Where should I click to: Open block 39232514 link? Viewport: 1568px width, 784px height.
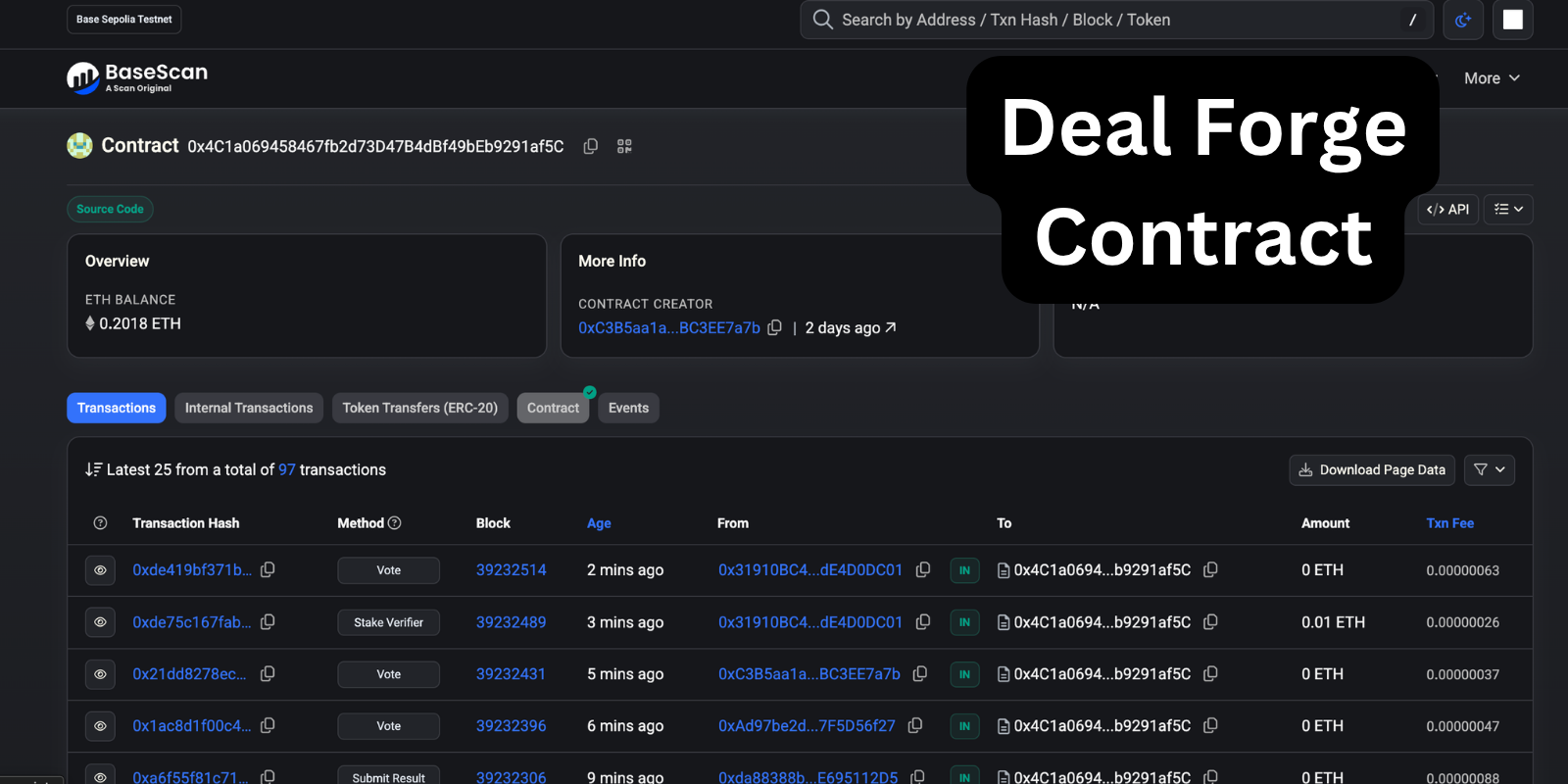click(x=512, y=570)
